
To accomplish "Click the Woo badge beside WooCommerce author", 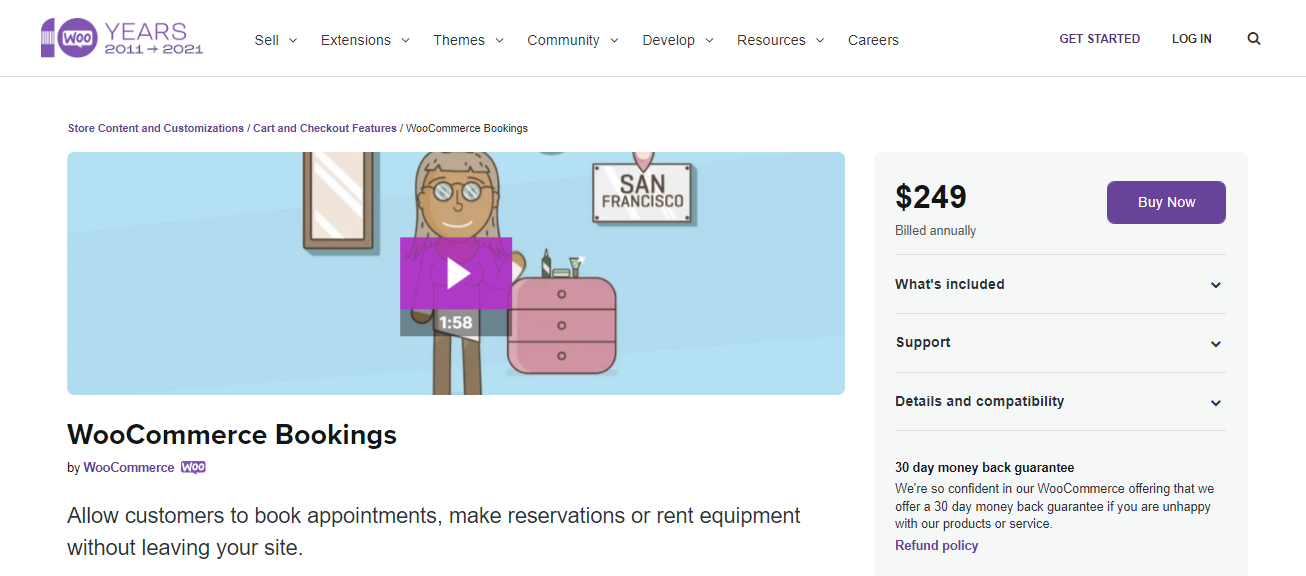I will point(193,467).
